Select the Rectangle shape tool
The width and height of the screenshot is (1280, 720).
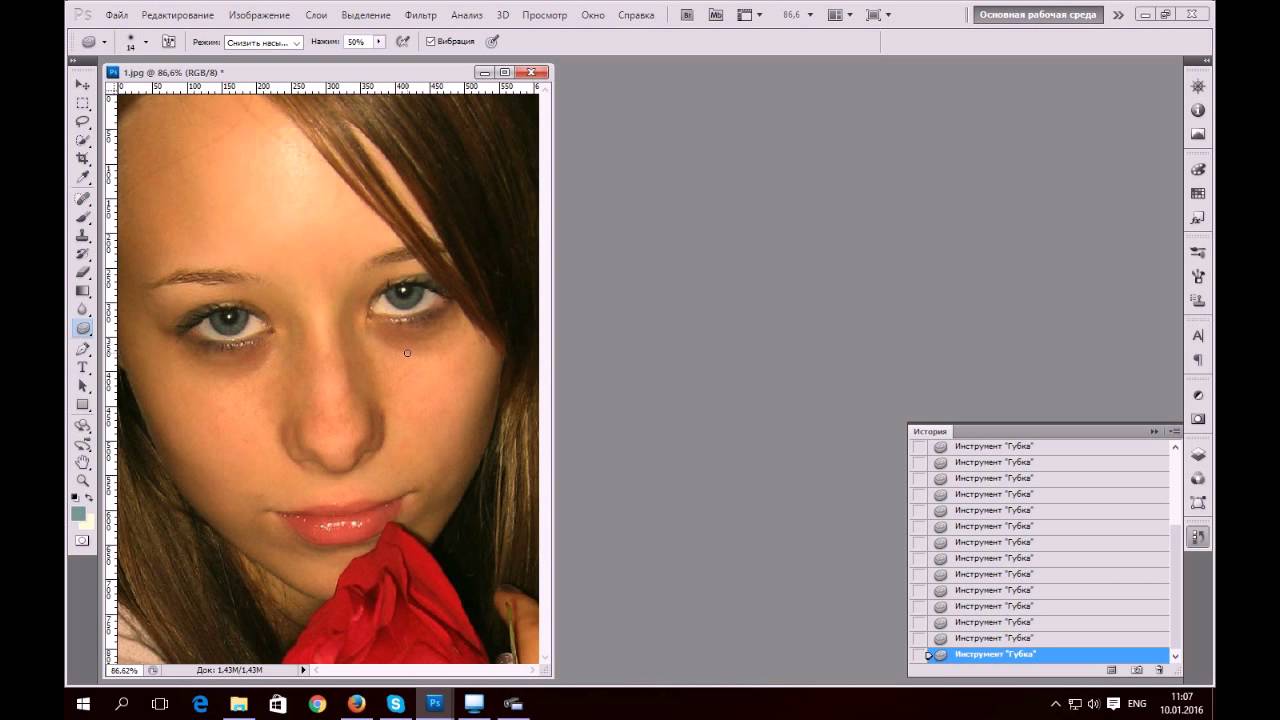(83, 405)
